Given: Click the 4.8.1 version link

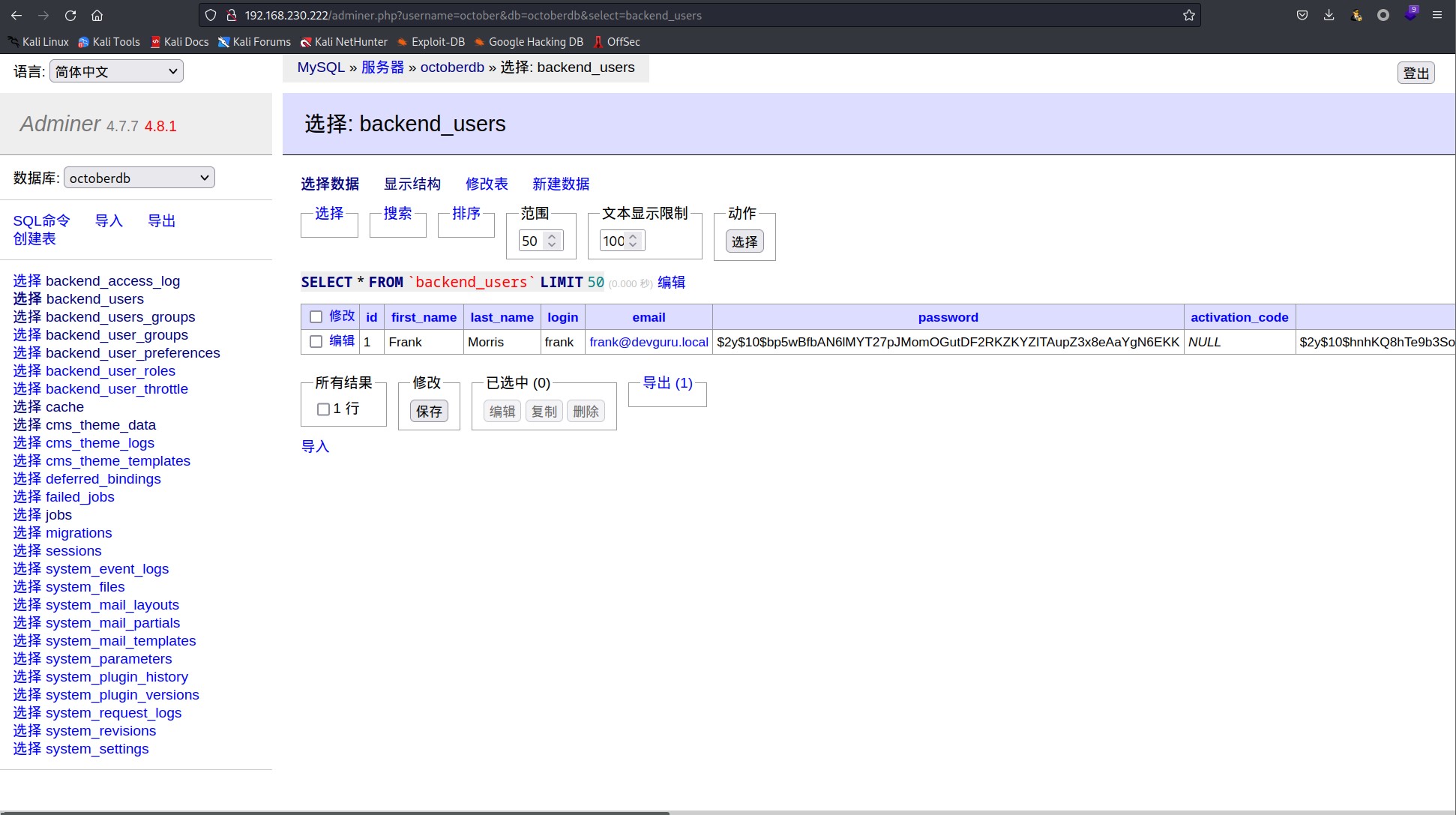Looking at the screenshot, I should click(x=160, y=126).
